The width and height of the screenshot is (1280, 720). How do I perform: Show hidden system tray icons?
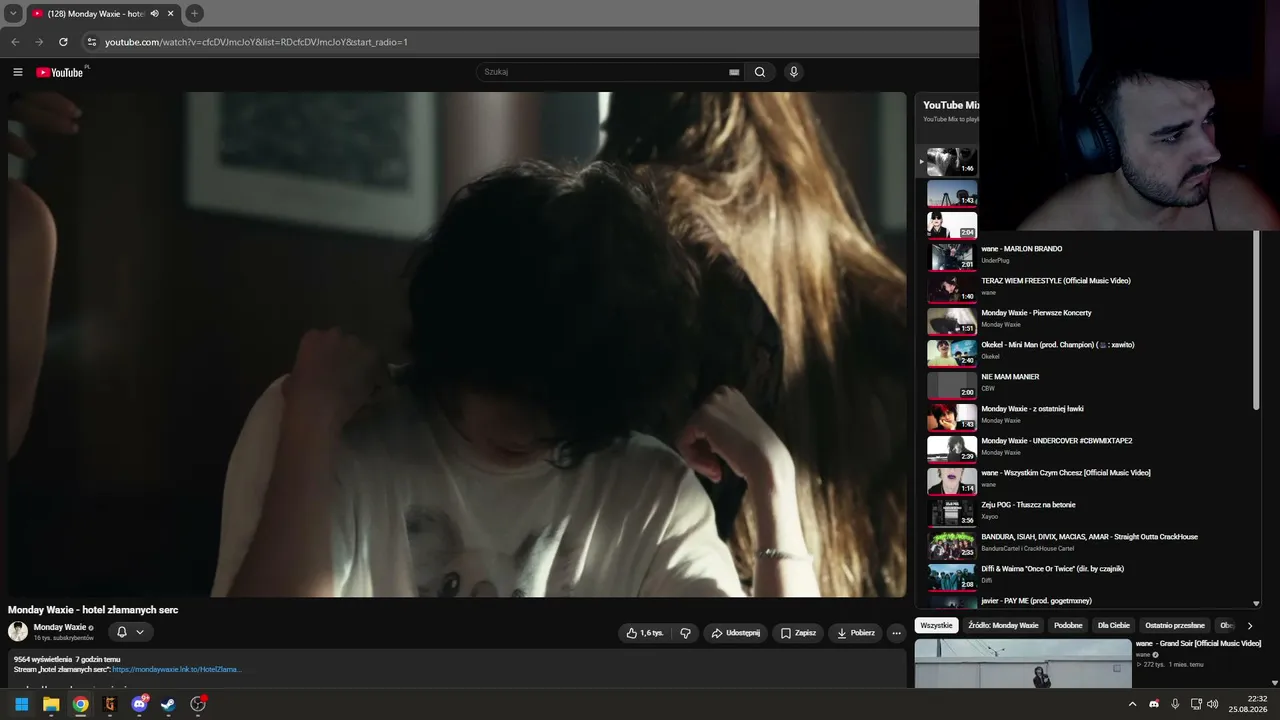click(1133, 704)
